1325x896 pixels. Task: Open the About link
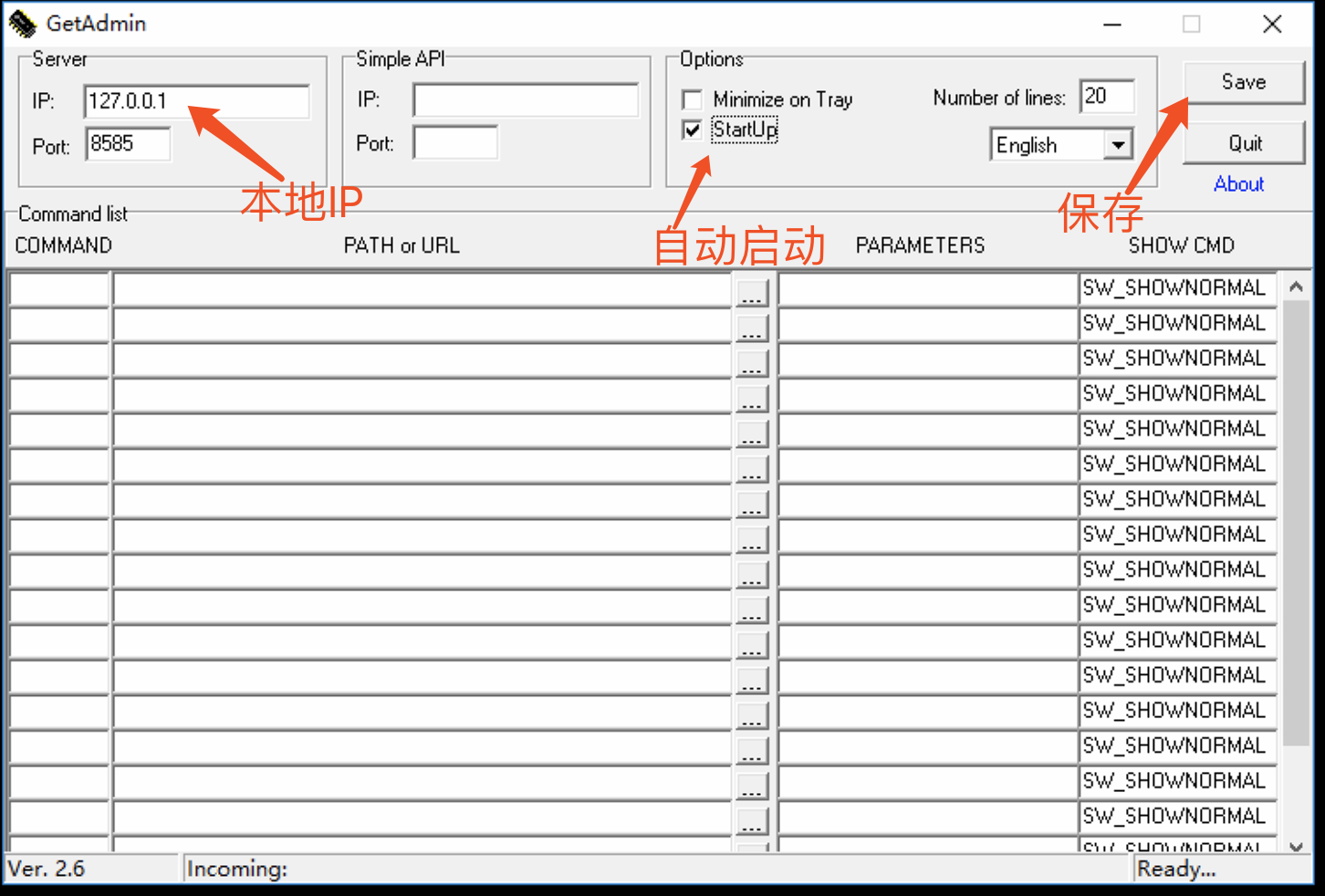pos(1238,184)
